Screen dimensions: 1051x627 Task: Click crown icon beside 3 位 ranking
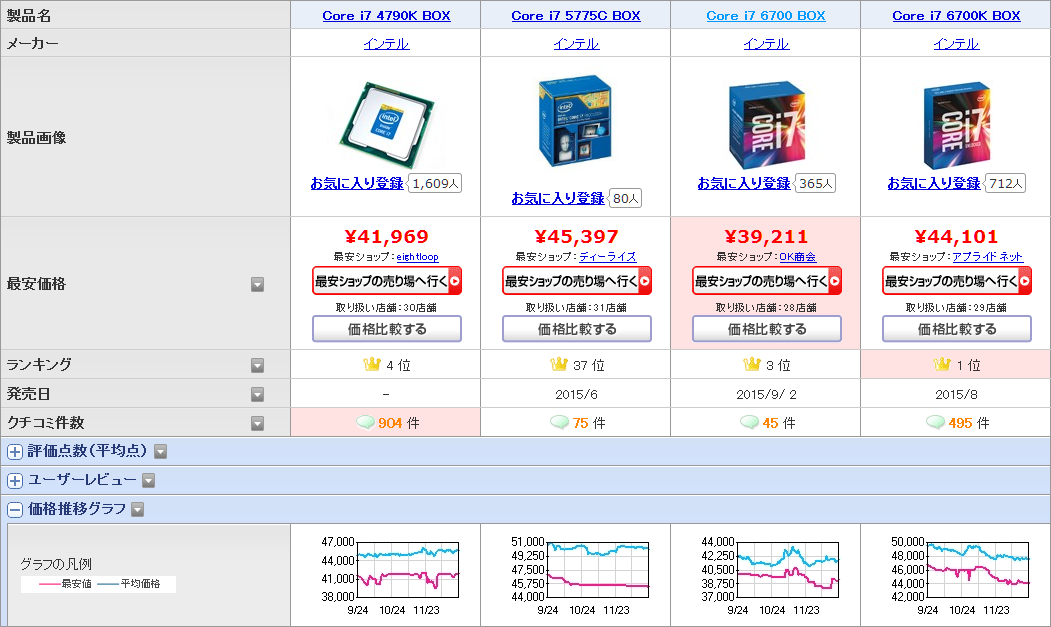point(752,364)
